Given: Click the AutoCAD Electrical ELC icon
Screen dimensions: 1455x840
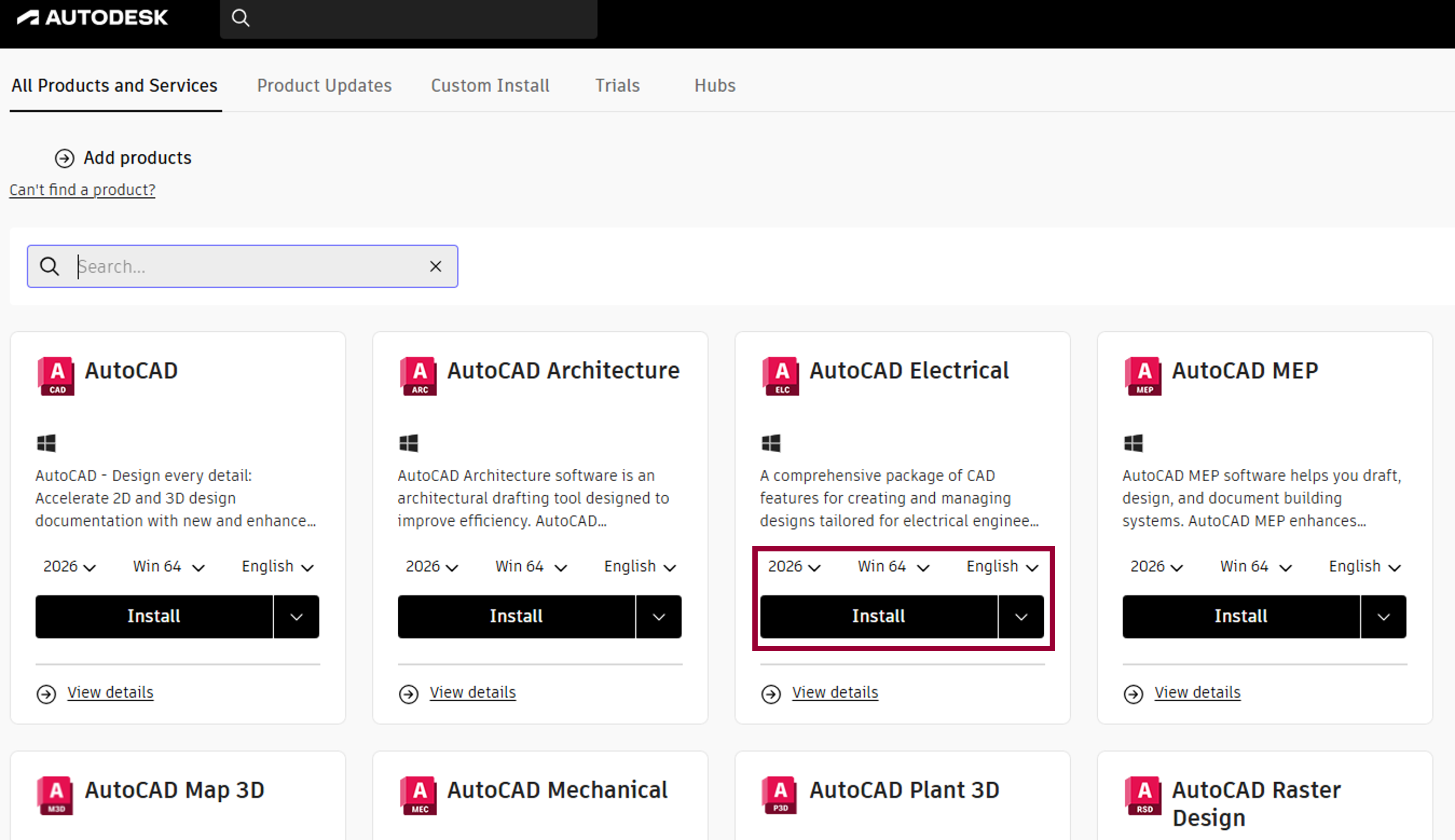Looking at the screenshot, I should point(781,375).
